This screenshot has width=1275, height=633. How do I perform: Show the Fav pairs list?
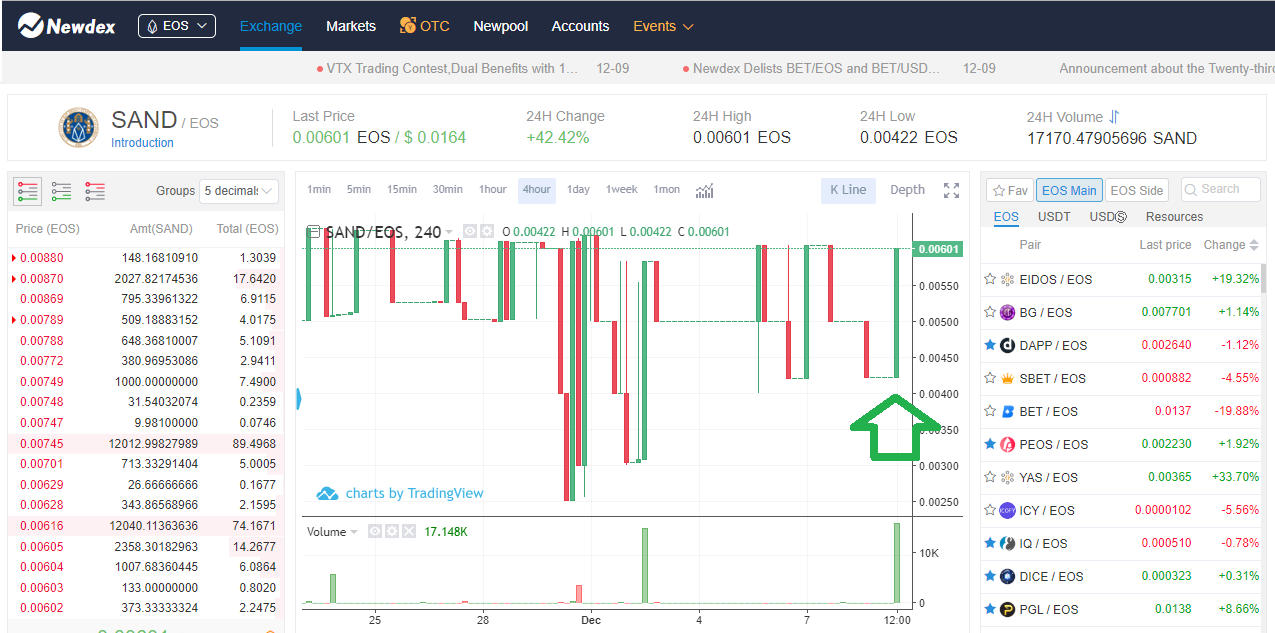(x=1010, y=190)
